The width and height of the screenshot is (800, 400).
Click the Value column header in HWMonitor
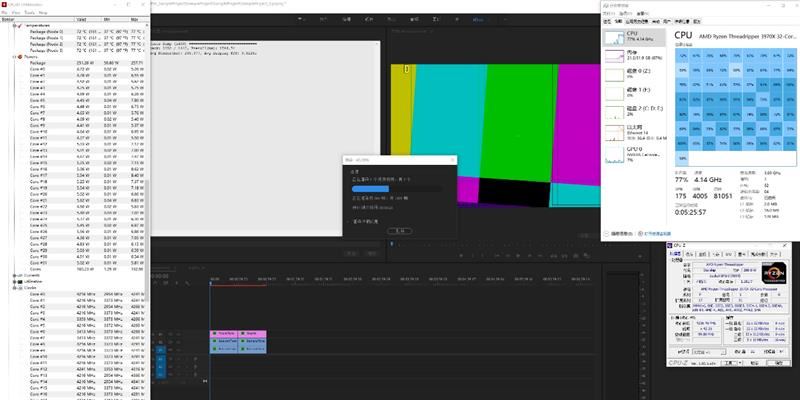[88, 19]
